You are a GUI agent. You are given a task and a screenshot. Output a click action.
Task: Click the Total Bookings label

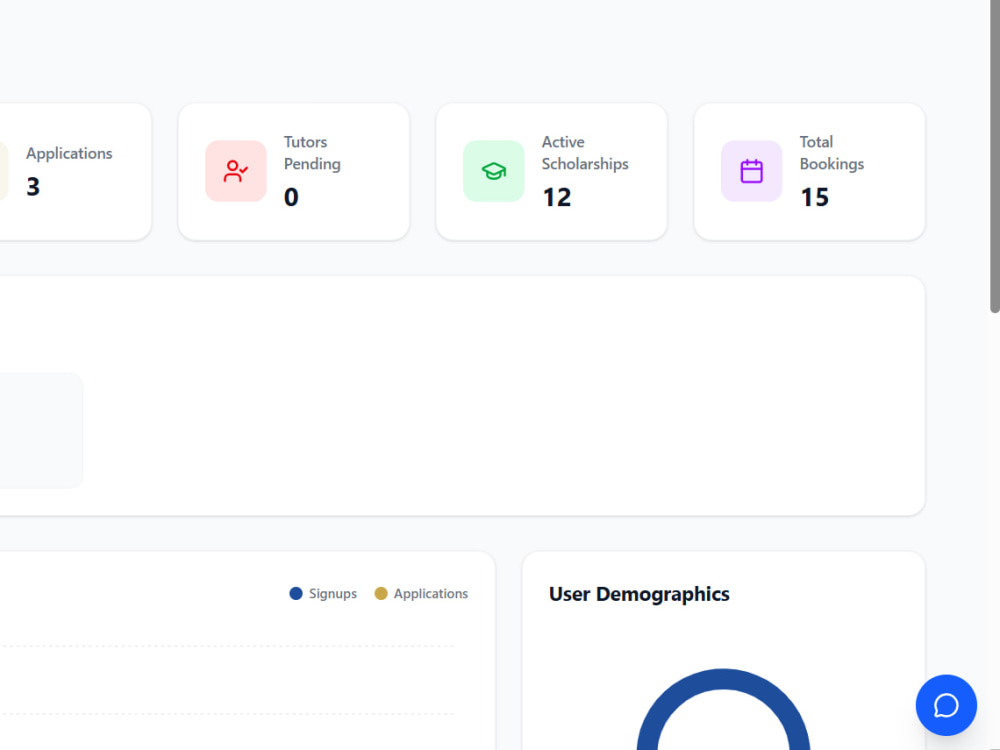pos(832,153)
